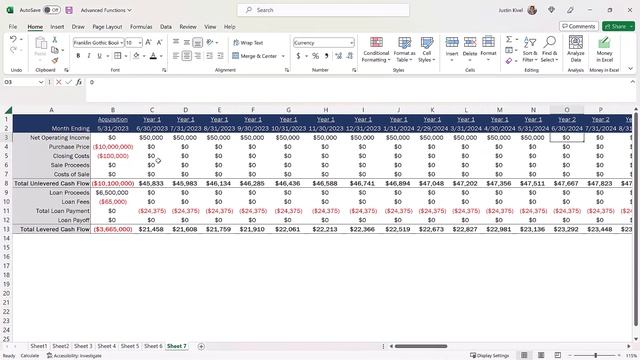Screen dimensions: 640x360
Task: Select the Format Painter brush
Action: click(55, 60)
